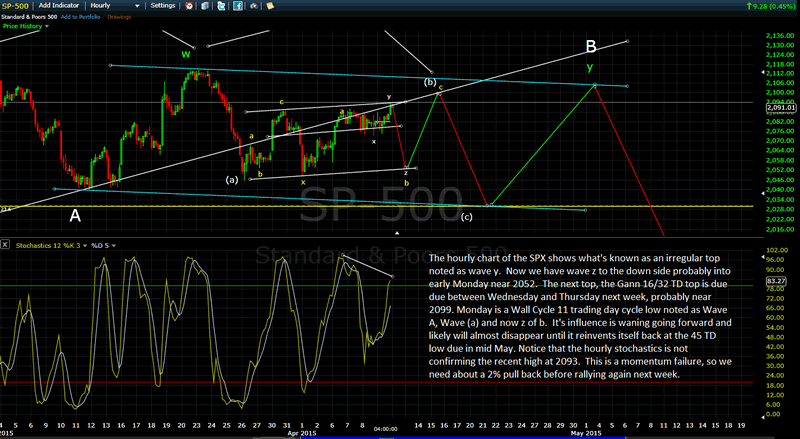Click the red alarm clock alert icon

tap(189, 6)
